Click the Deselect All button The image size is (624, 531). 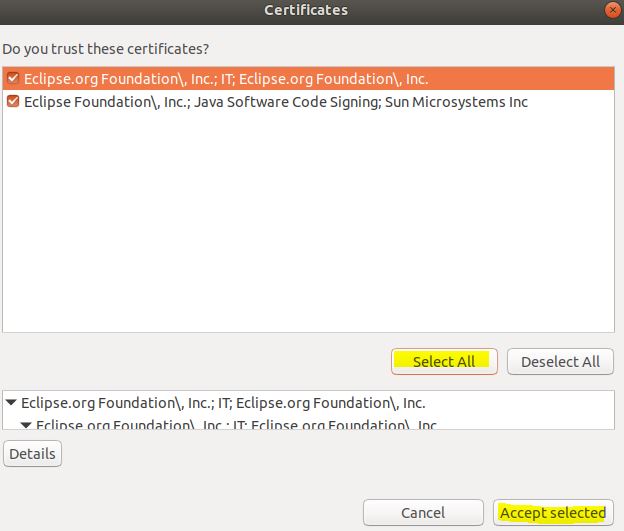coord(560,361)
